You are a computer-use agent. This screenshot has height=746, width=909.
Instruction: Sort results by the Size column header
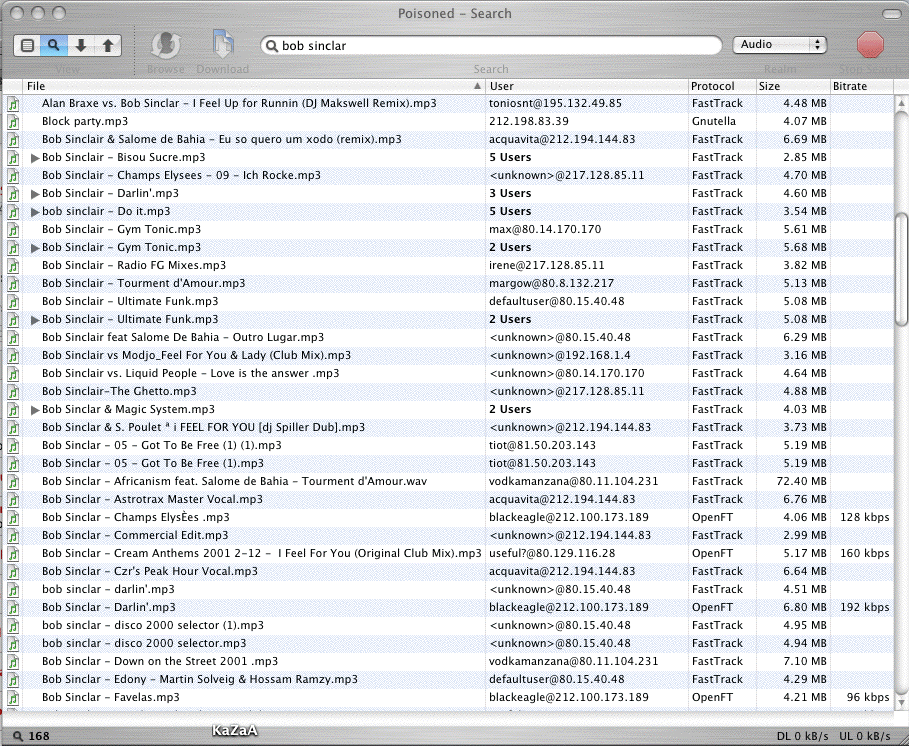coord(793,86)
